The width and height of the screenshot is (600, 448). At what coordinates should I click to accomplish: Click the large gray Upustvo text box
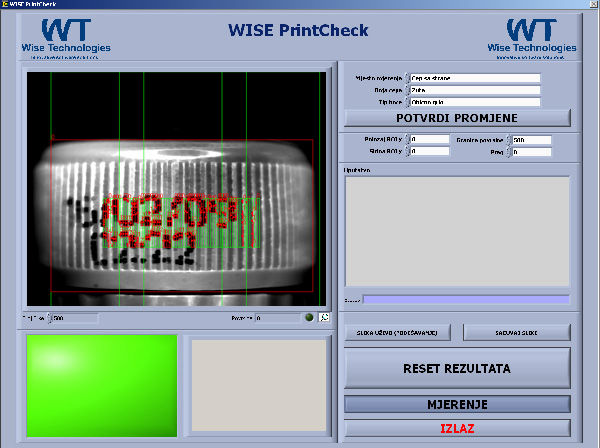pos(457,231)
